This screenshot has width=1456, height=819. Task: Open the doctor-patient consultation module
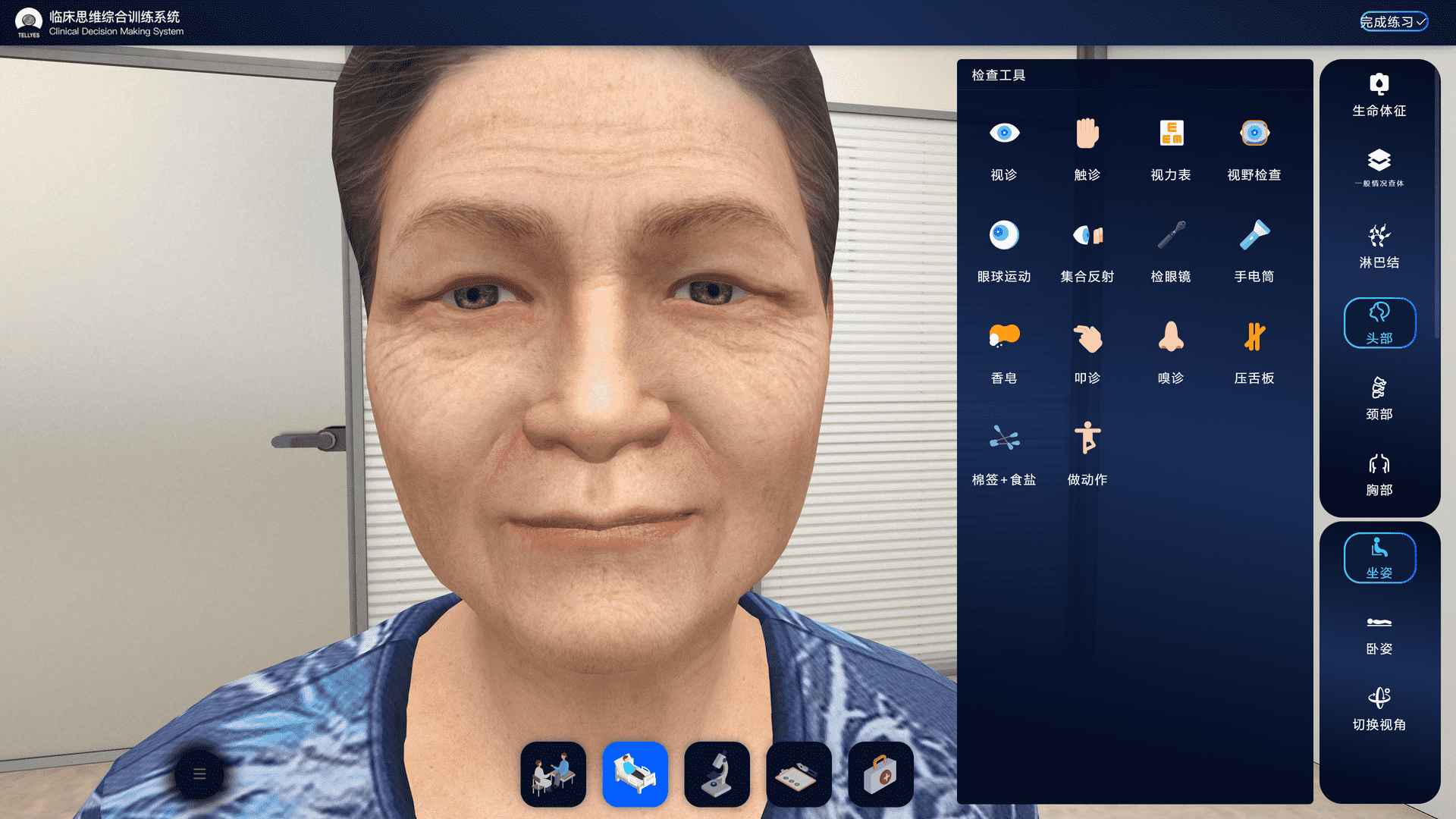[553, 773]
